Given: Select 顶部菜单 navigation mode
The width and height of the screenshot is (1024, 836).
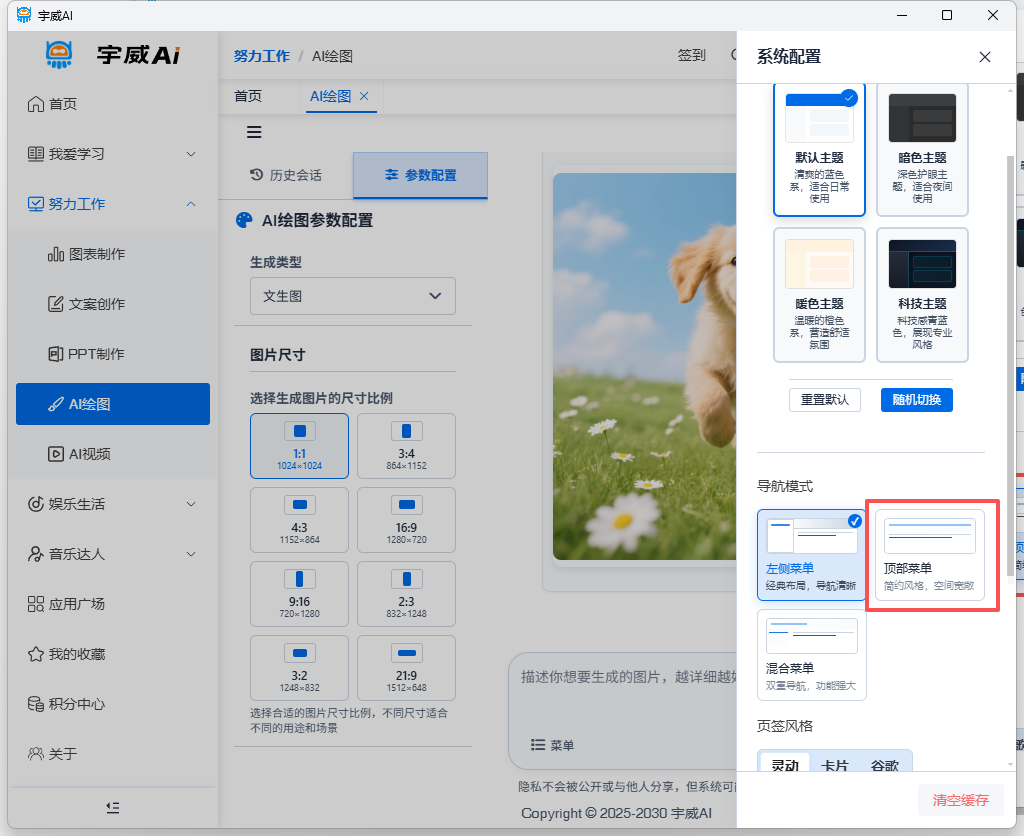Looking at the screenshot, I should (x=929, y=555).
